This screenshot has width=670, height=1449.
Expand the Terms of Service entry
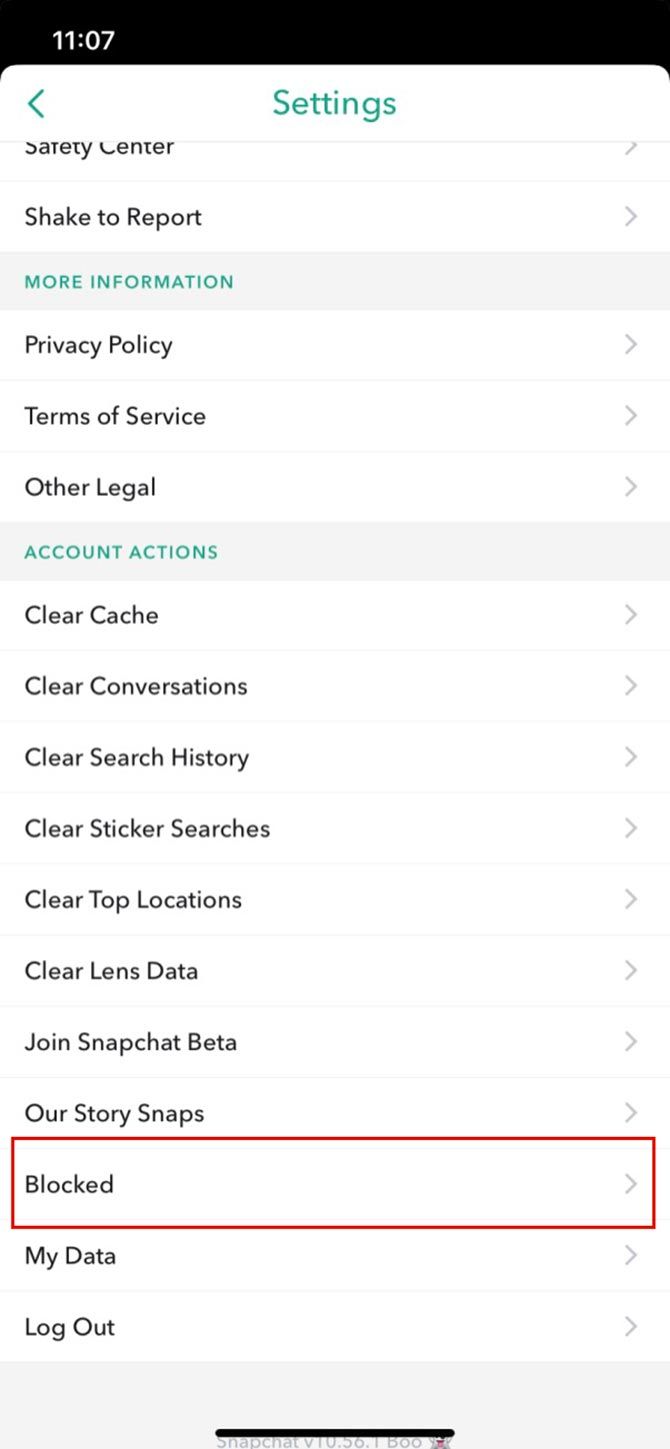(x=335, y=415)
